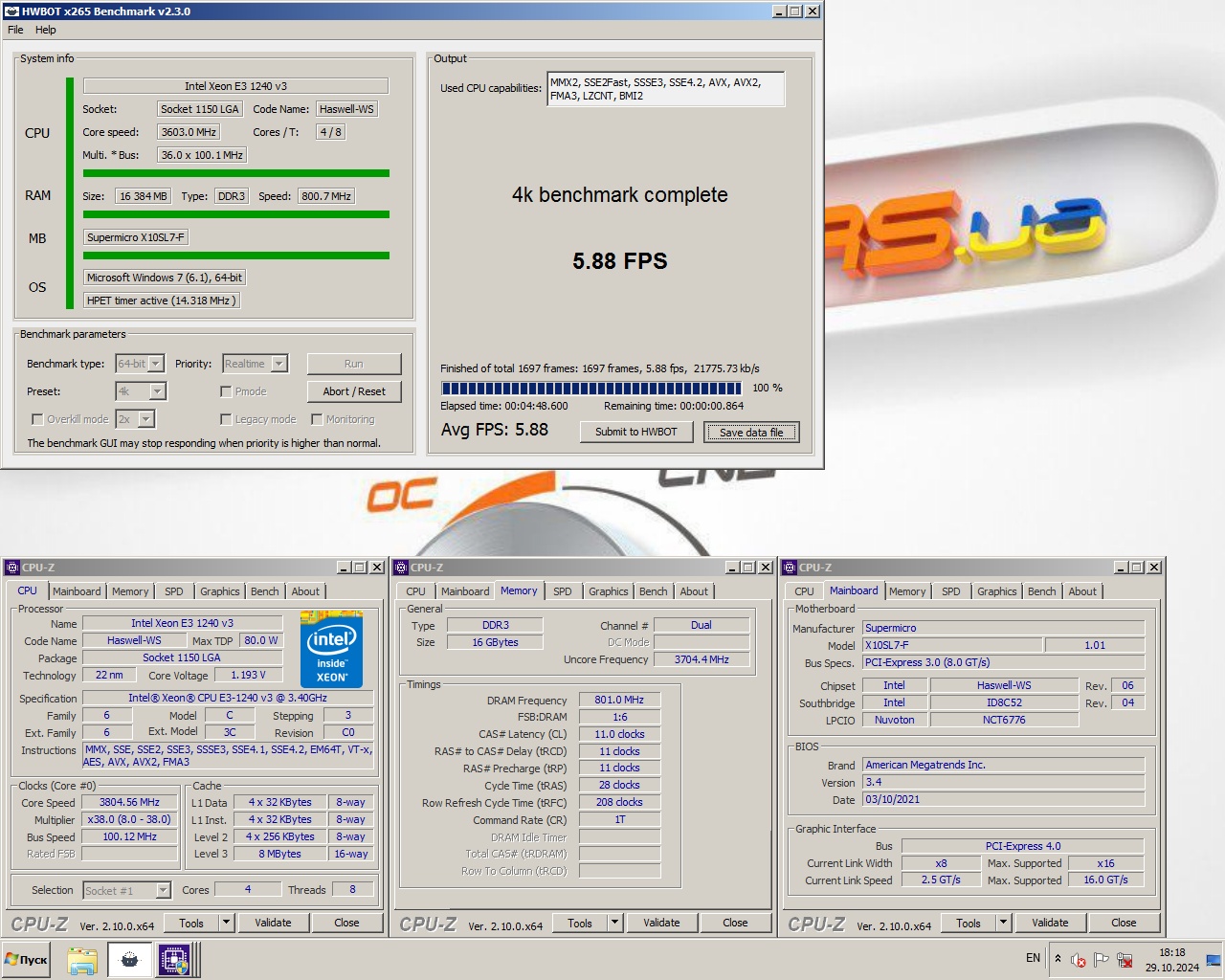Click the 100% benchmark progress bar
This screenshot has width=1225, height=980.
click(591, 389)
